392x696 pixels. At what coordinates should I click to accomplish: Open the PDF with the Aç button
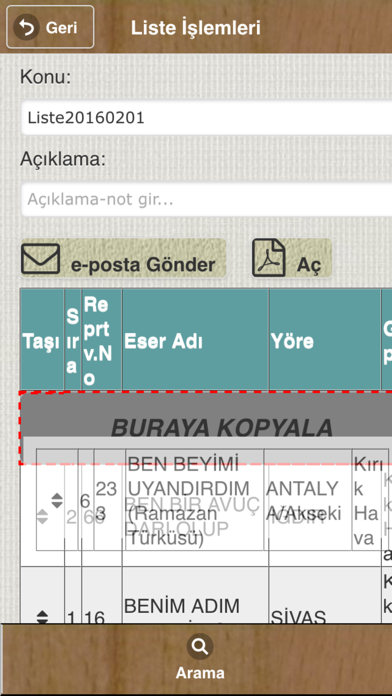click(292, 259)
